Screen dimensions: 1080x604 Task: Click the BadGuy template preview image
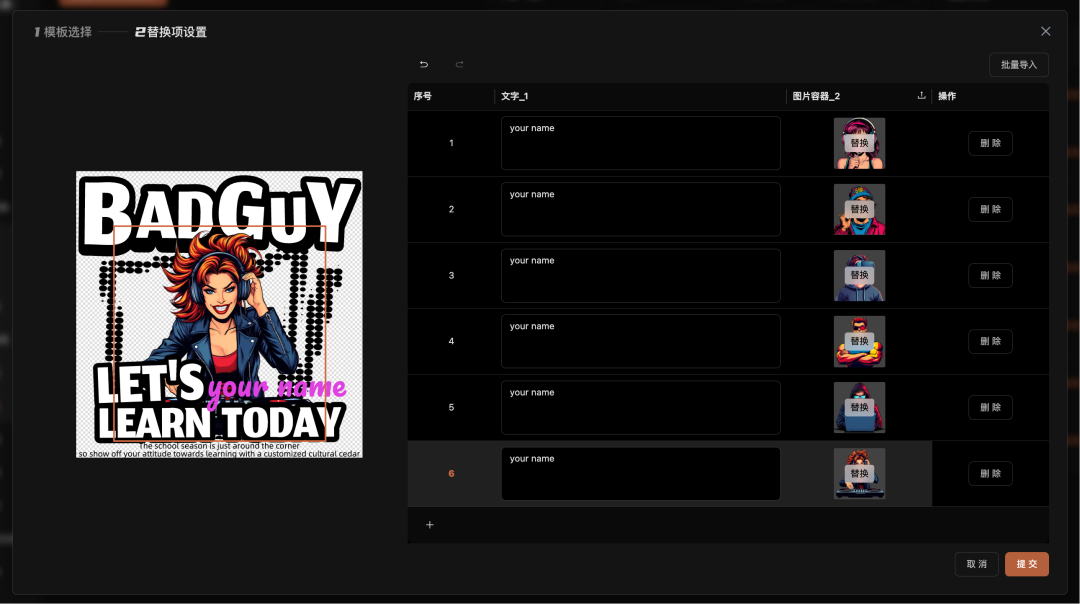coord(219,314)
